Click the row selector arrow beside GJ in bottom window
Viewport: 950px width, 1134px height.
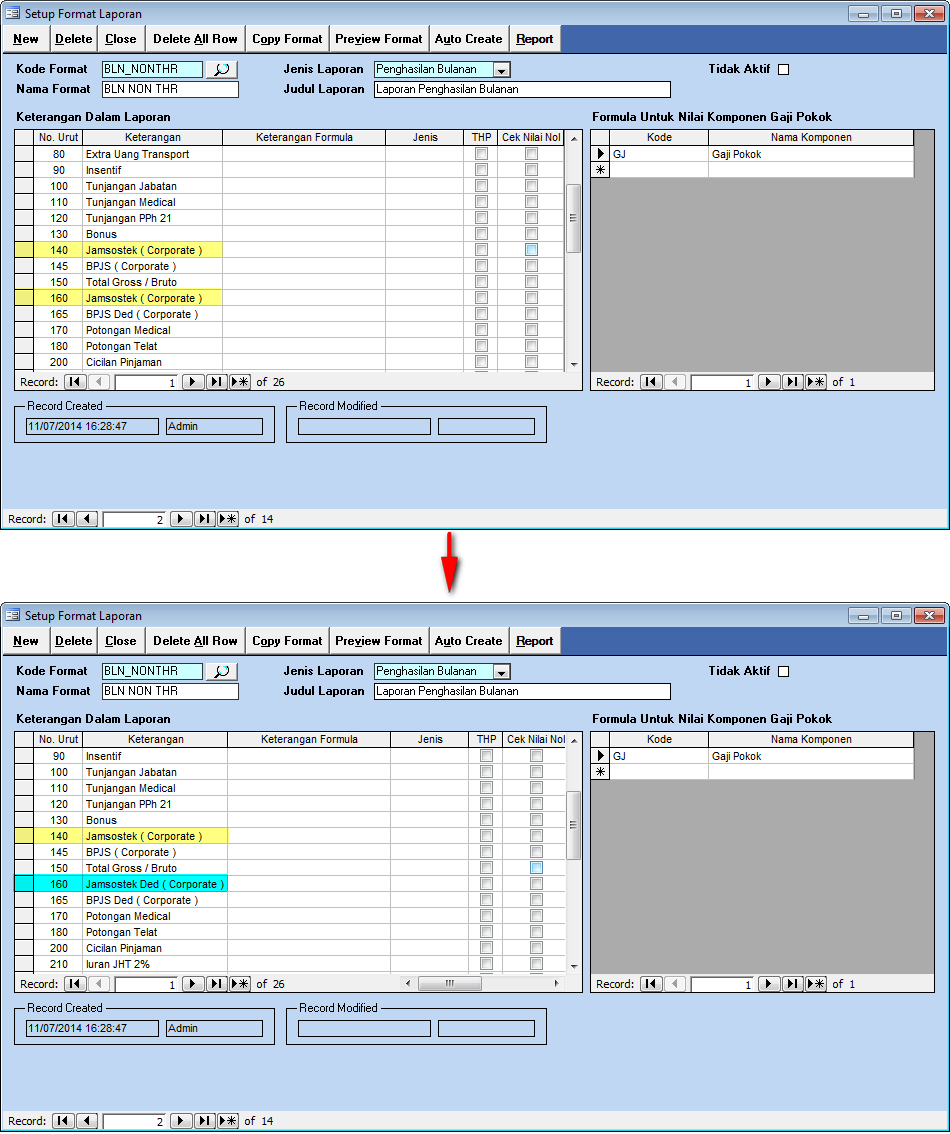pos(601,757)
